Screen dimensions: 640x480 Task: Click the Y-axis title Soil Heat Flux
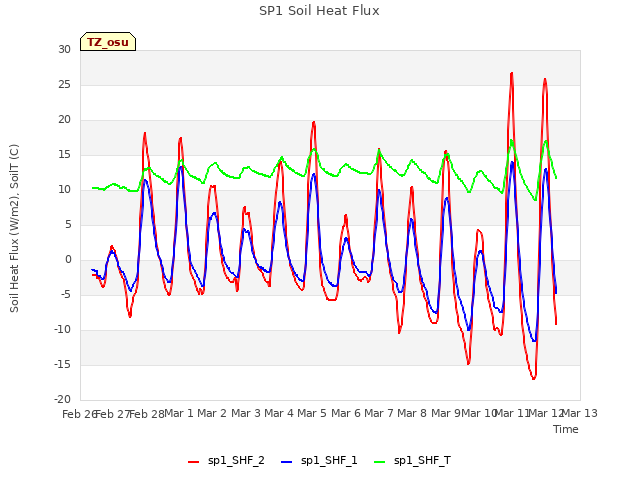pos(14,229)
